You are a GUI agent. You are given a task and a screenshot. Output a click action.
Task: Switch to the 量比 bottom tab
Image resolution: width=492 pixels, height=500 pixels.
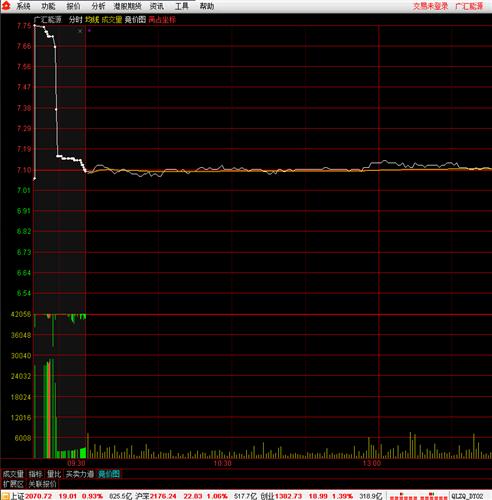coord(54,474)
